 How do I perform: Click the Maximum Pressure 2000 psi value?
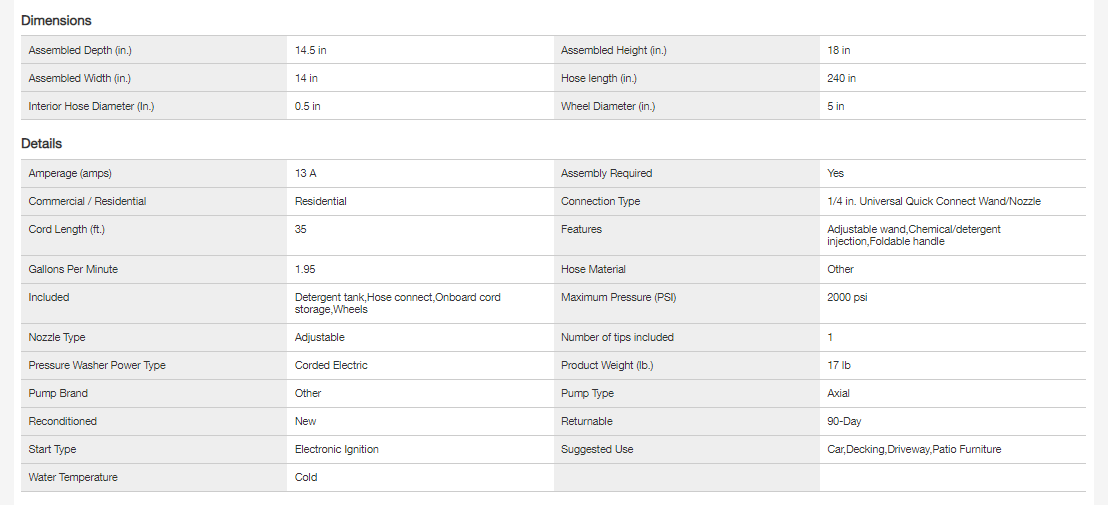point(847,297)
